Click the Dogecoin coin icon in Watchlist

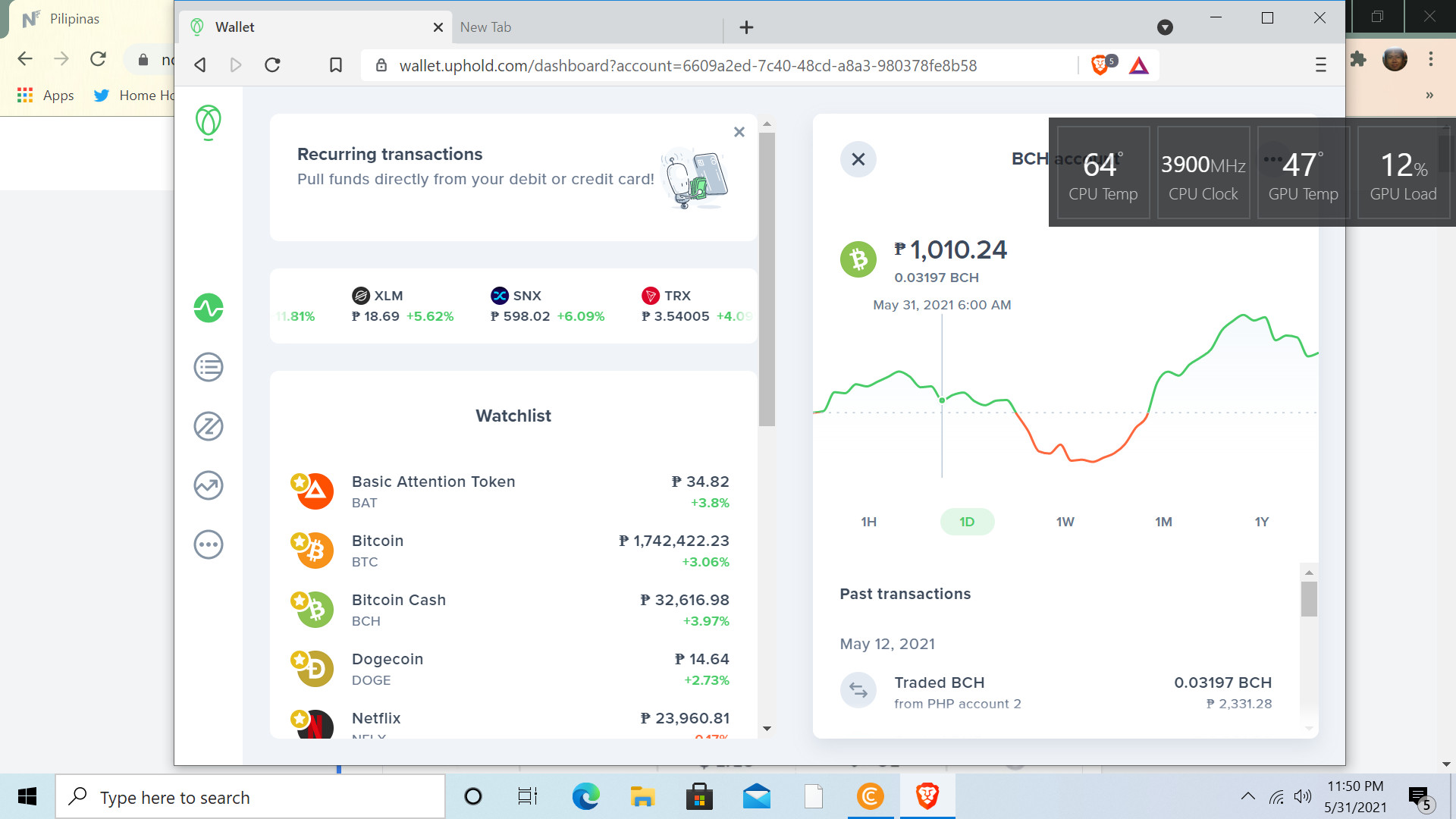click(315, 669)
